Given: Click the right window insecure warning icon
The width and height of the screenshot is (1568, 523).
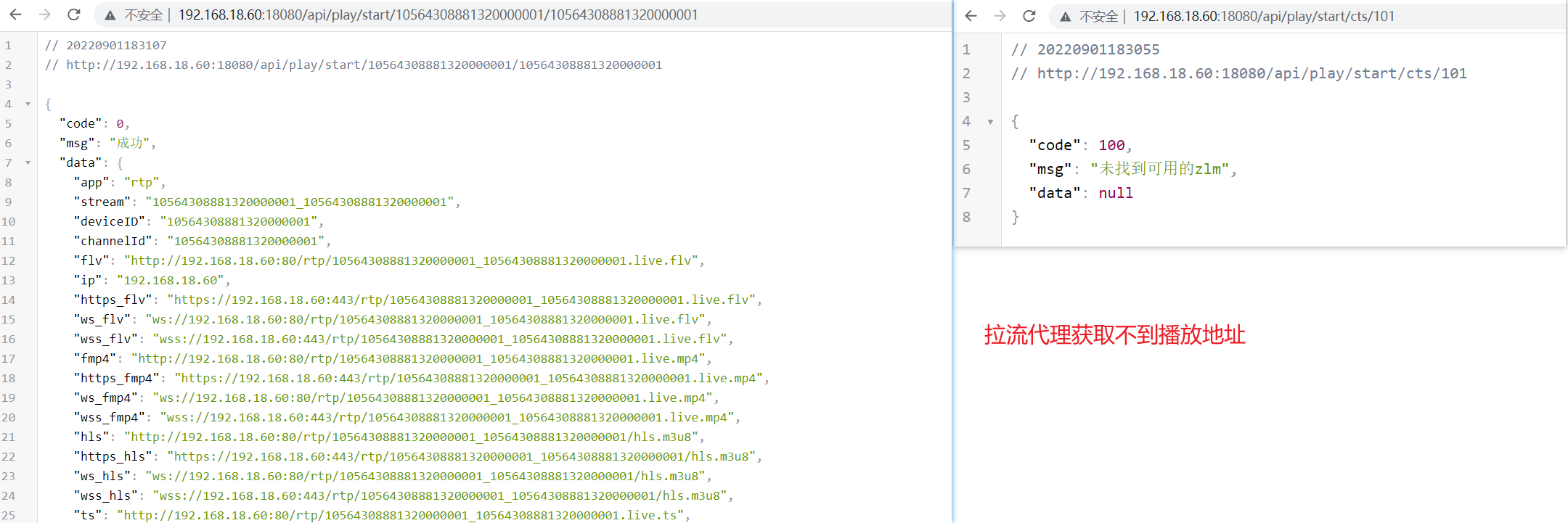Looking at the screenshot, I should 1065,17.
